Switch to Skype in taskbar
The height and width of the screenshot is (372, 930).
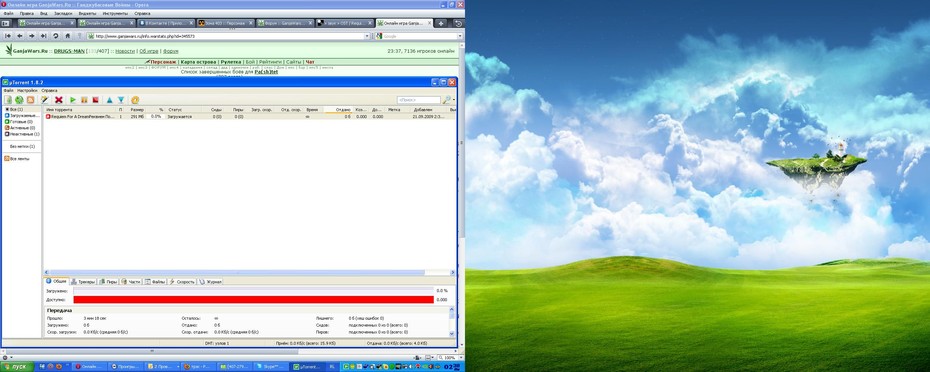[271, 367]
